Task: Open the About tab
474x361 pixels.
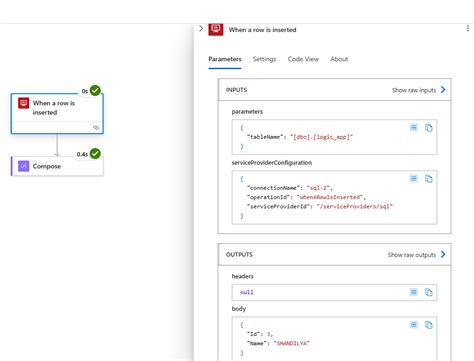Action: pos(339,59)
